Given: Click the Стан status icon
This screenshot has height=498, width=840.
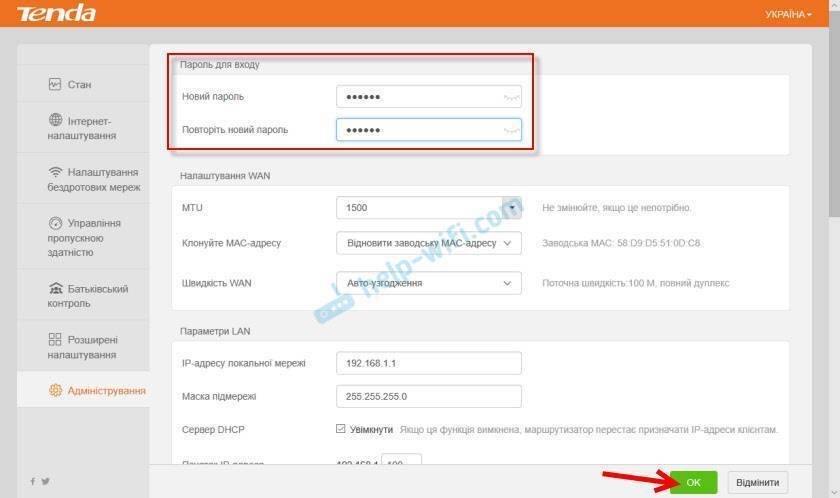Looking at the screenshot, I should click(55, 84).
